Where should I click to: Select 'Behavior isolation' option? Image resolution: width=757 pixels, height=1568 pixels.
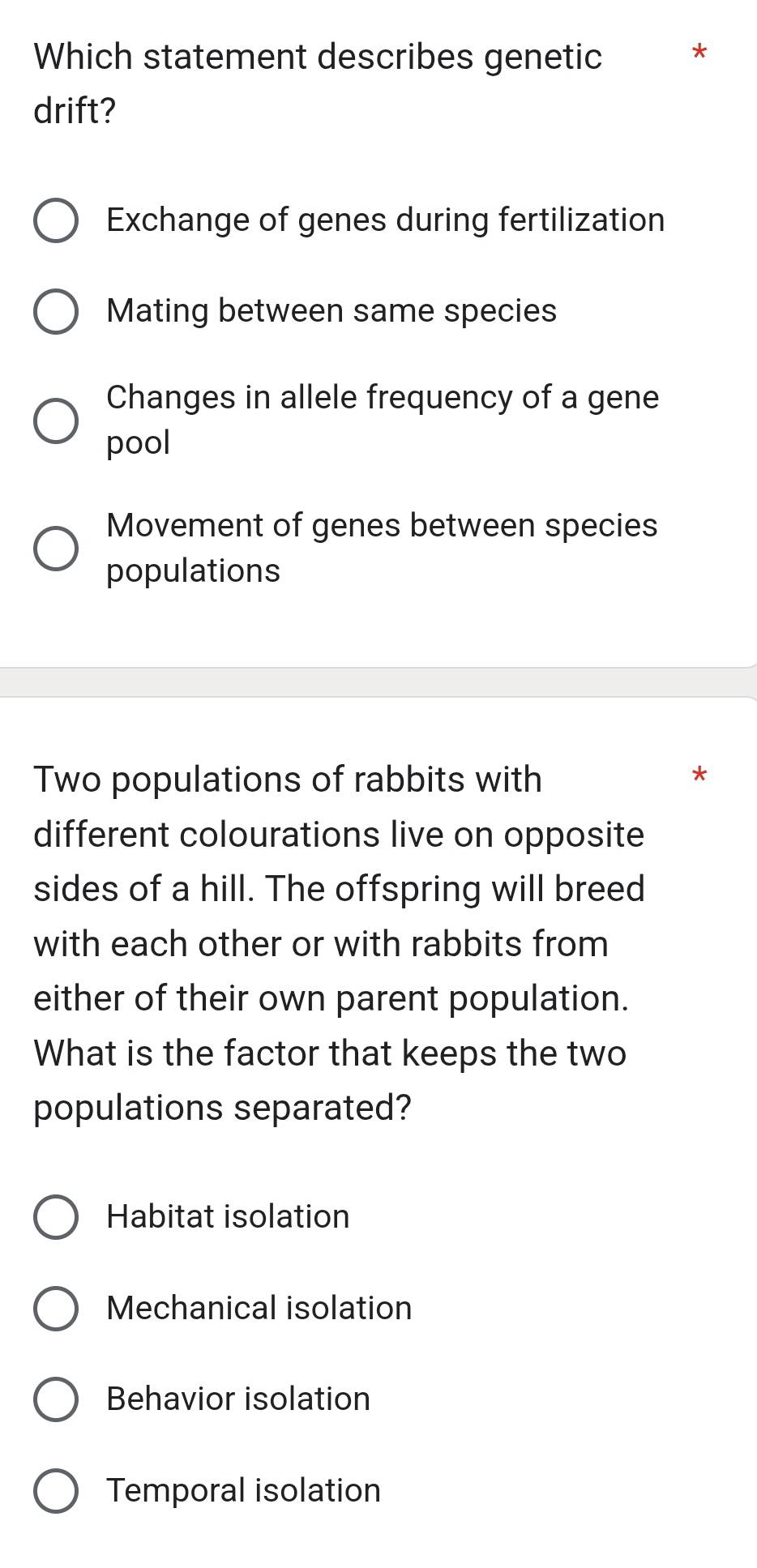point(56,1398)
